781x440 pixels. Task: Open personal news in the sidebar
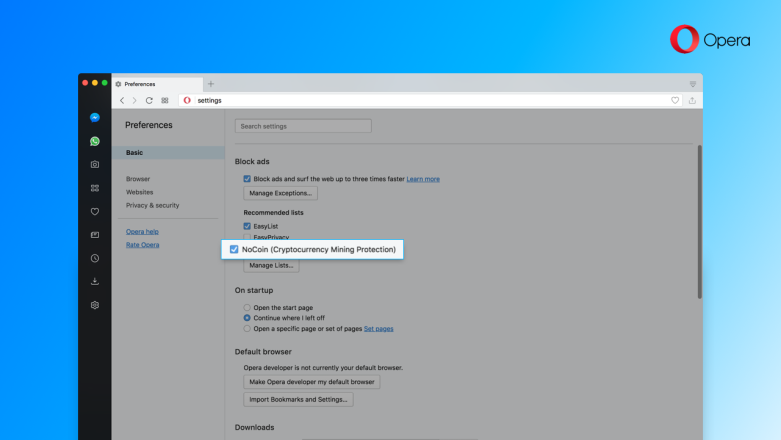95,235
